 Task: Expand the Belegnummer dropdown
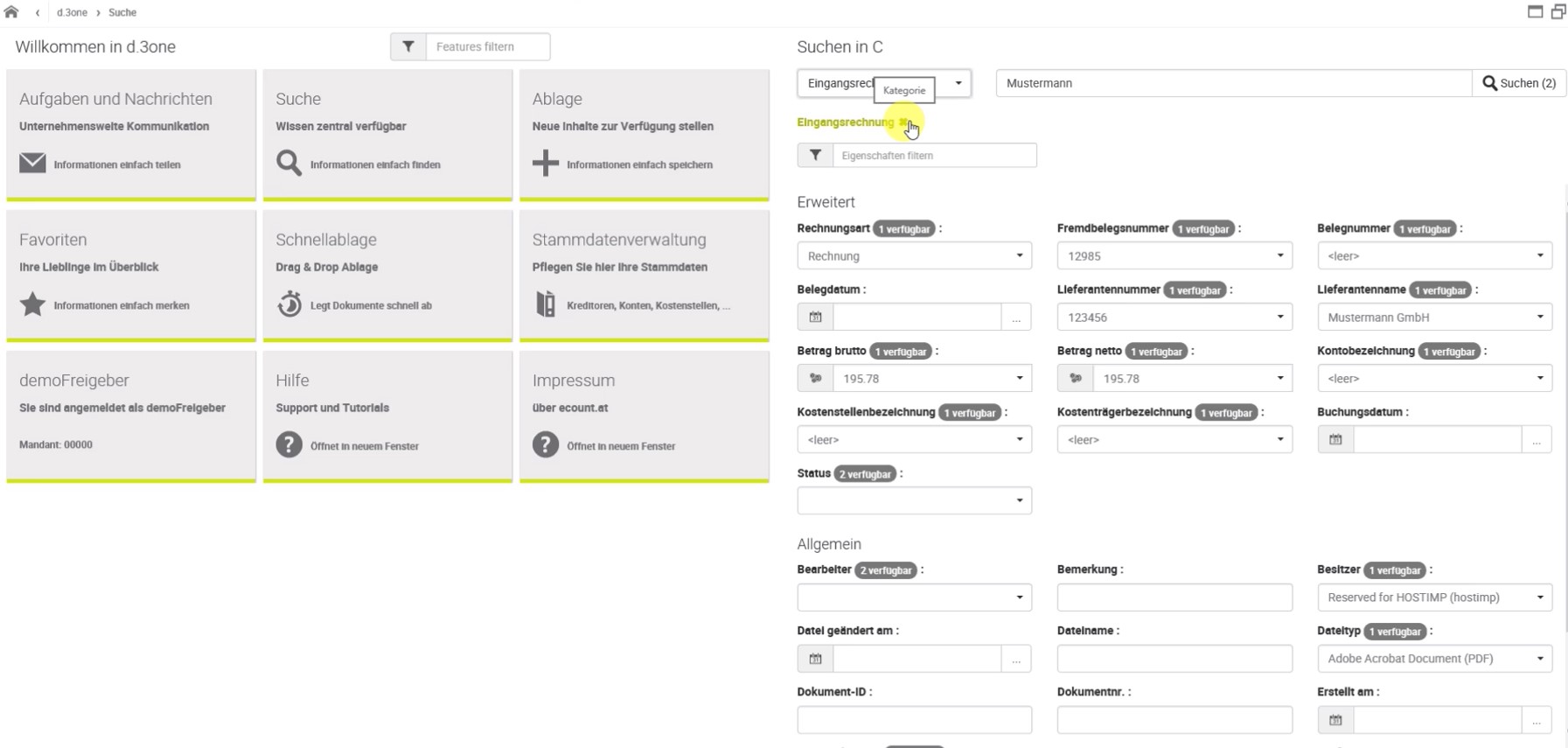pyautogui.click(x=1434, y=255)
